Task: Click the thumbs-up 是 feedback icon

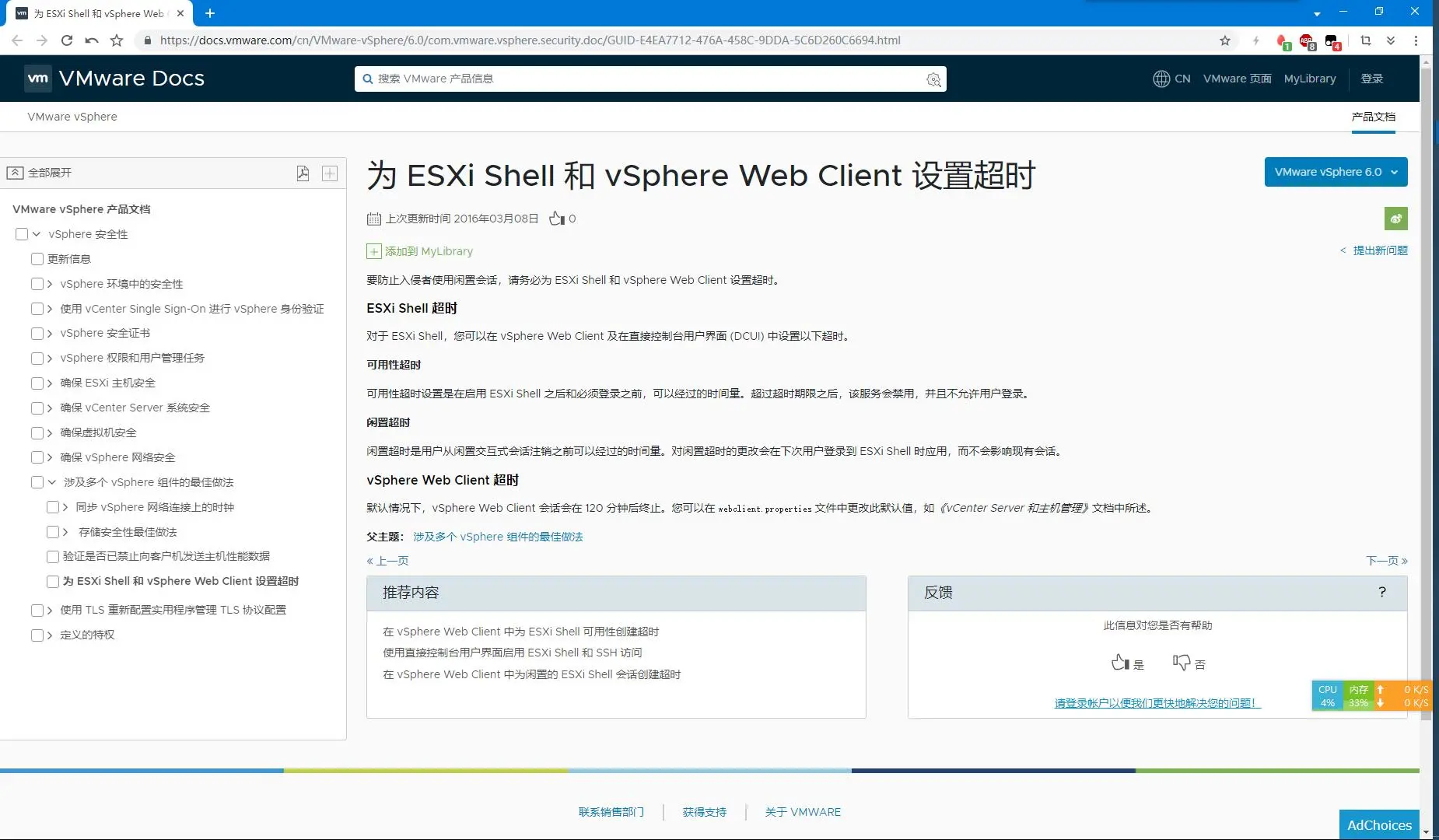Action: click(x=1119, y=663)
